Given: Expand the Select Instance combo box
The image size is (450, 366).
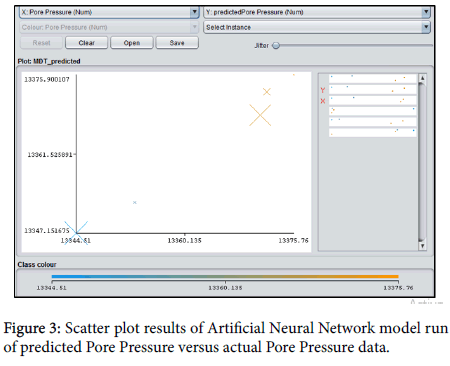Looking at the screenshot, I should coord(317,27).
